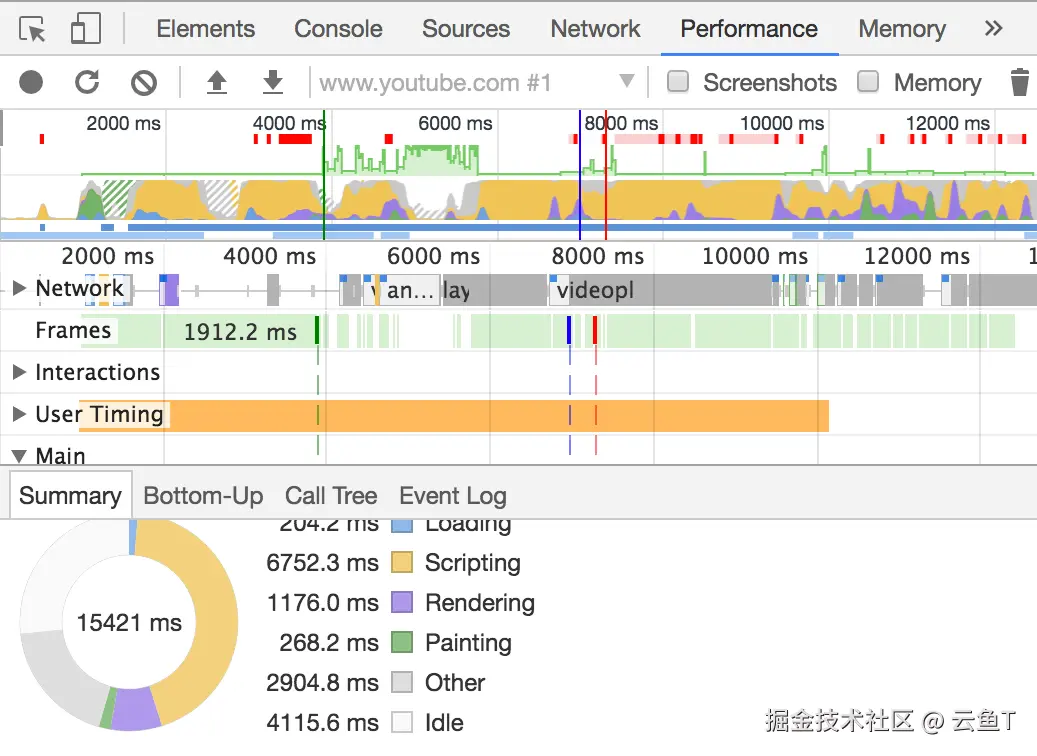Click the trash collect garbage icon

[x=1019, y=82]
